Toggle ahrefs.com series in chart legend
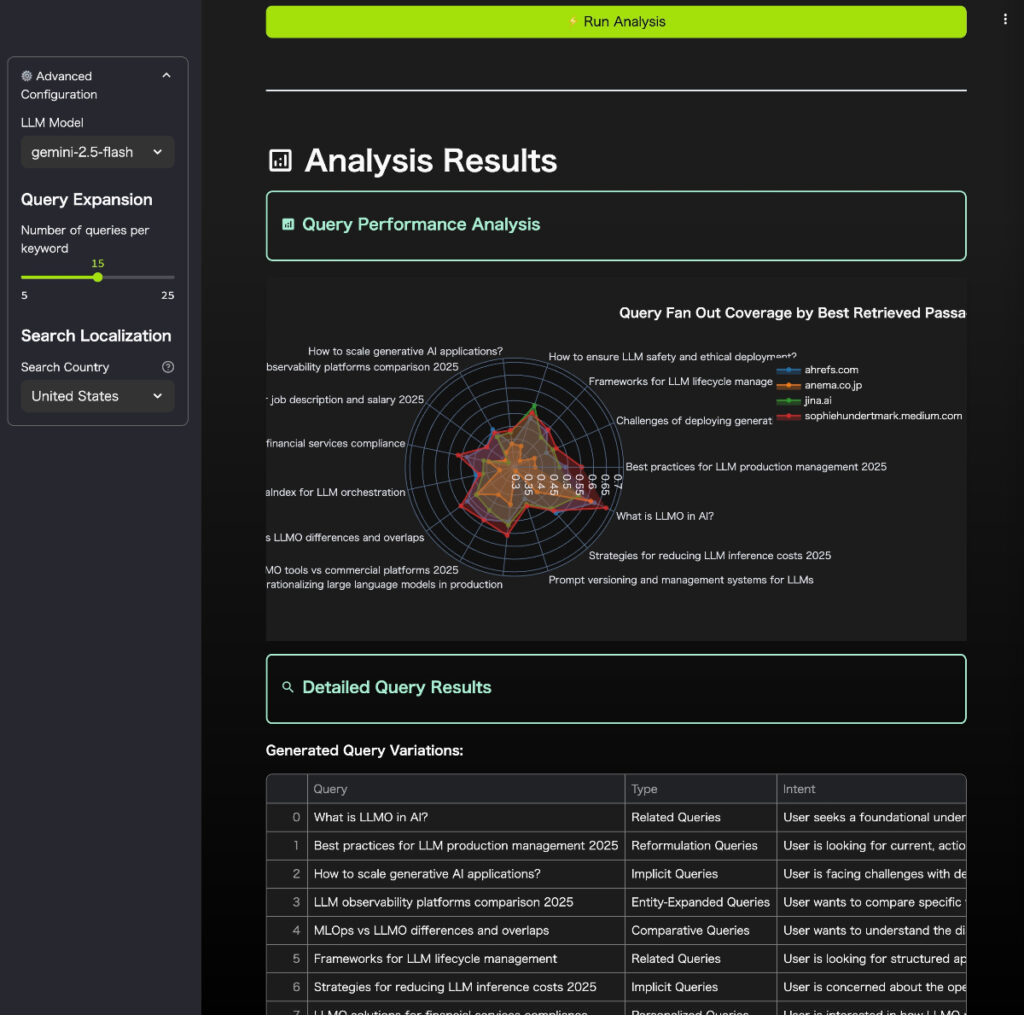The height and width of the screenshot is (1015, 1024). 830,370
